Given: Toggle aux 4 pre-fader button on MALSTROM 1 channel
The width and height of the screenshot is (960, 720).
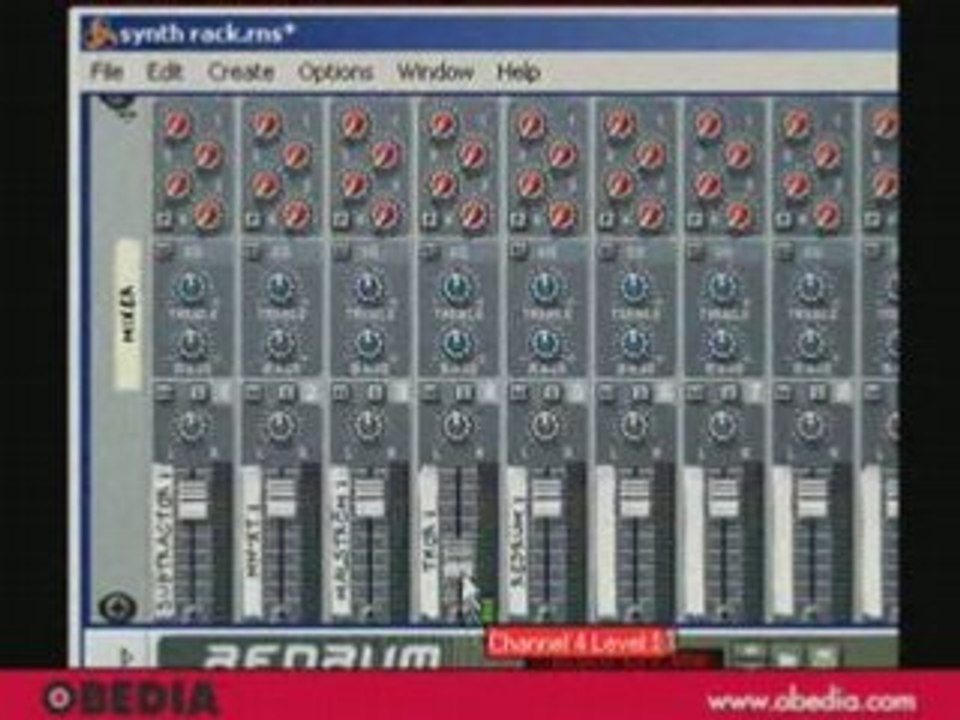Looking at the screenshot, I should (x=340, y=219).
